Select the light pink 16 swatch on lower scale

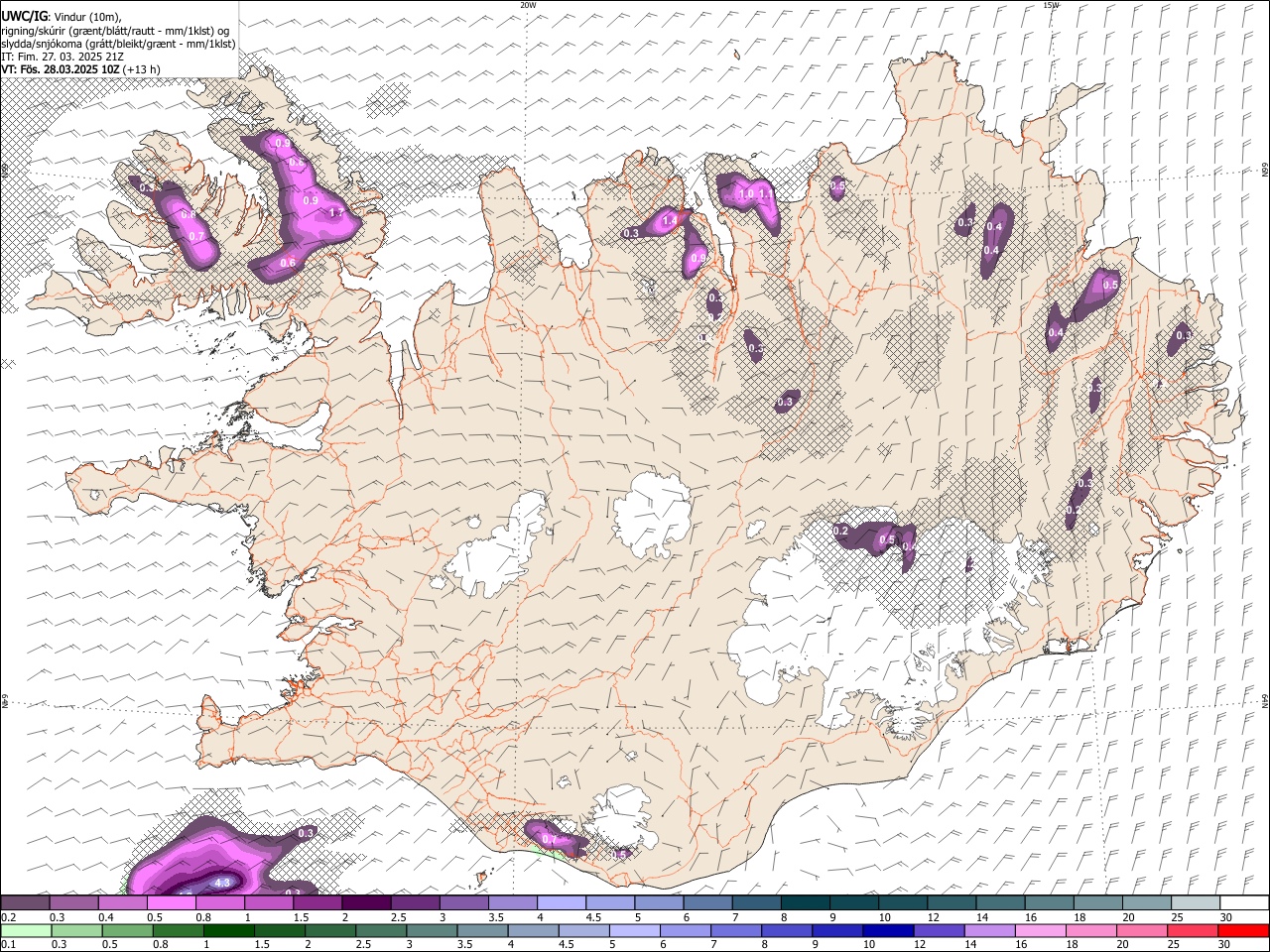tap(1042, 930)
